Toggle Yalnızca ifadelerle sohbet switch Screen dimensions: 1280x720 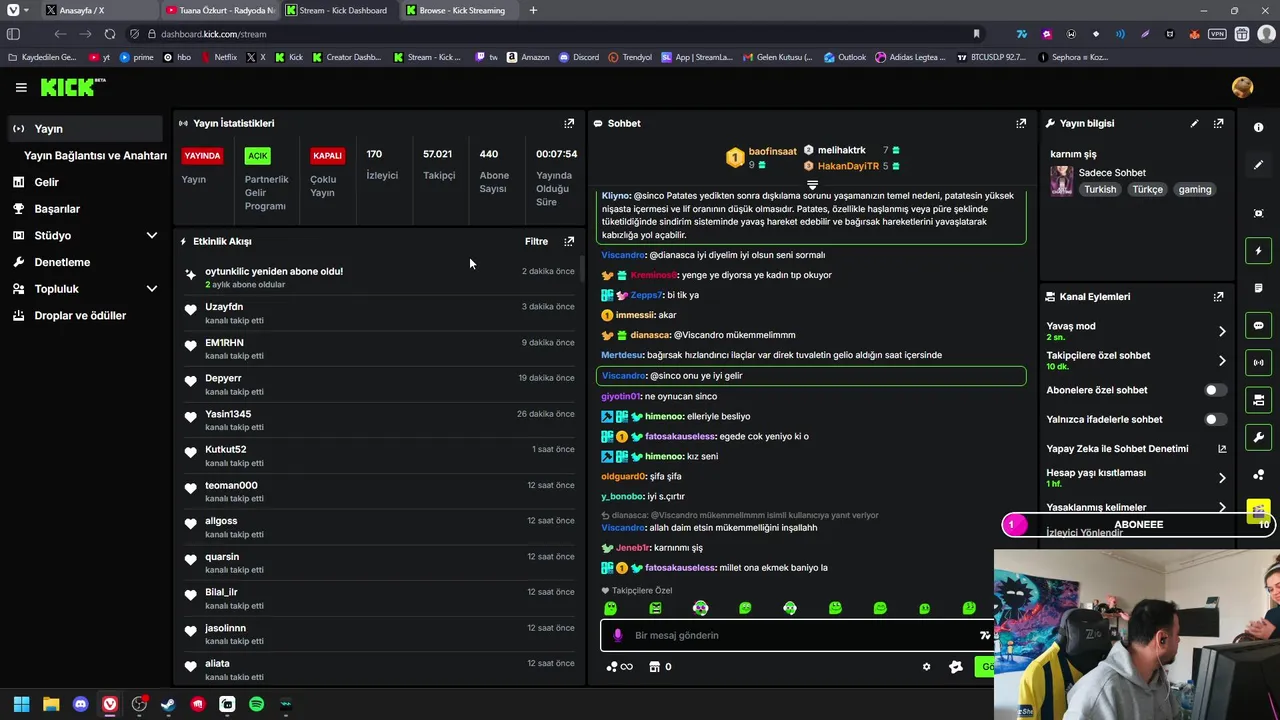tap(1214, 419)
